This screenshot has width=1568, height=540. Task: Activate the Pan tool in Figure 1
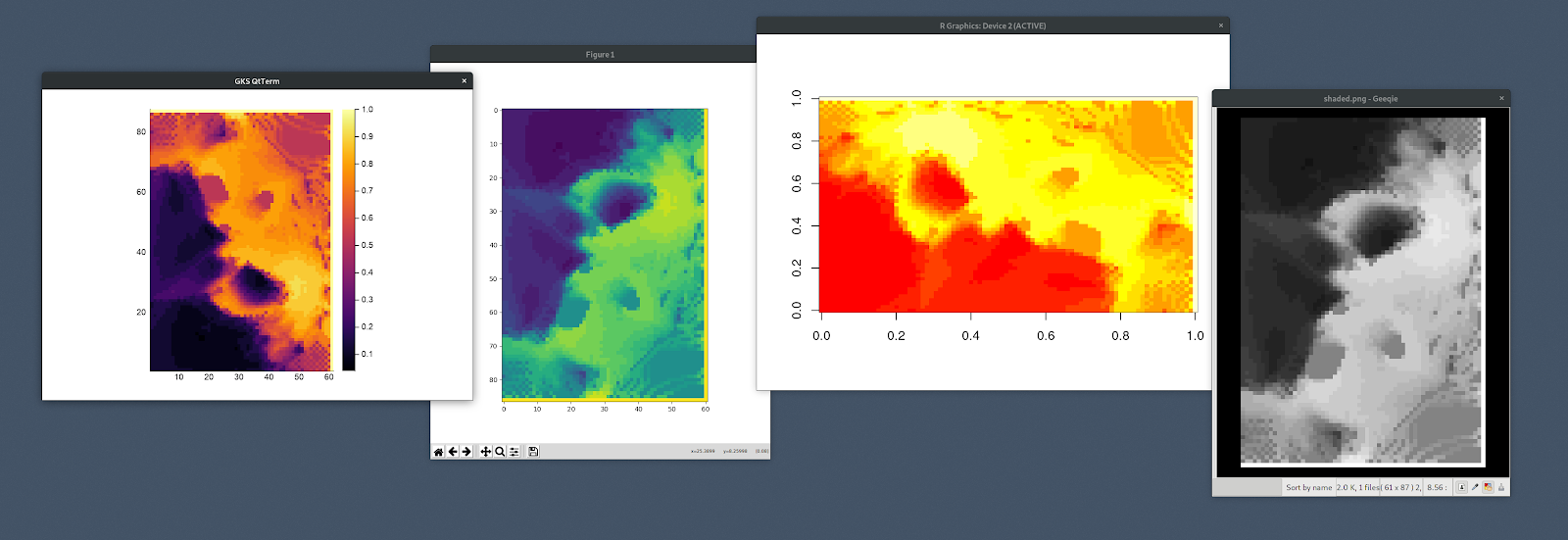[485, 452]
